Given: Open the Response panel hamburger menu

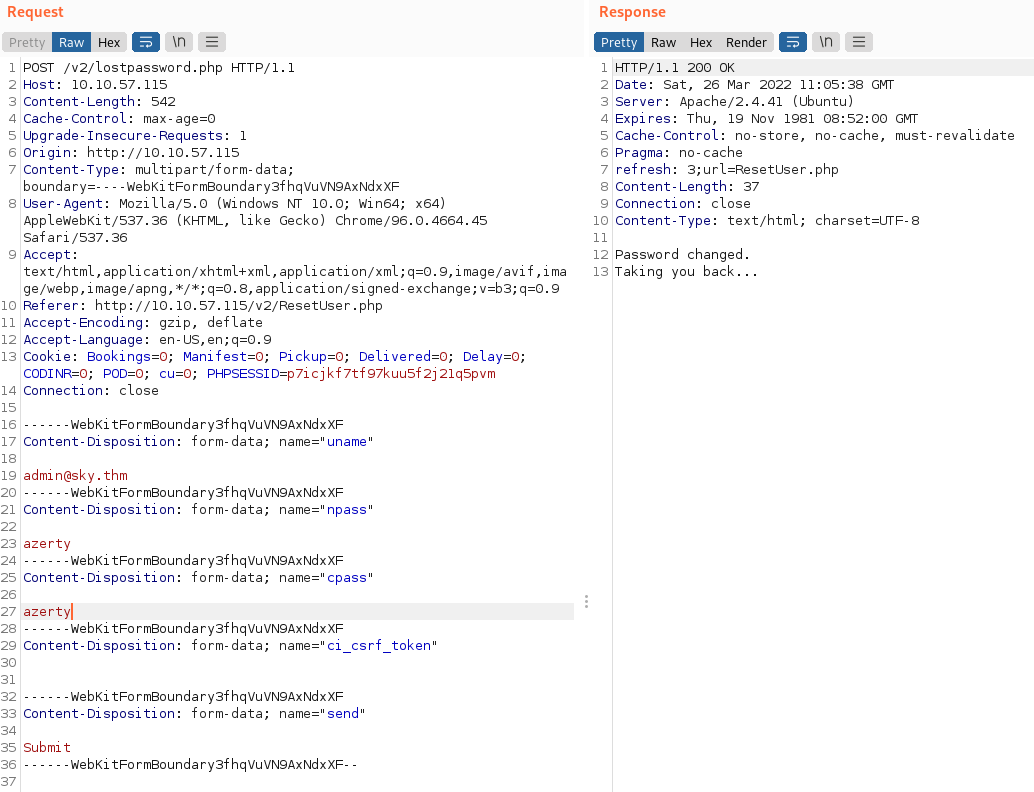Looking at the screenshot, I should (x=859, y=42).
